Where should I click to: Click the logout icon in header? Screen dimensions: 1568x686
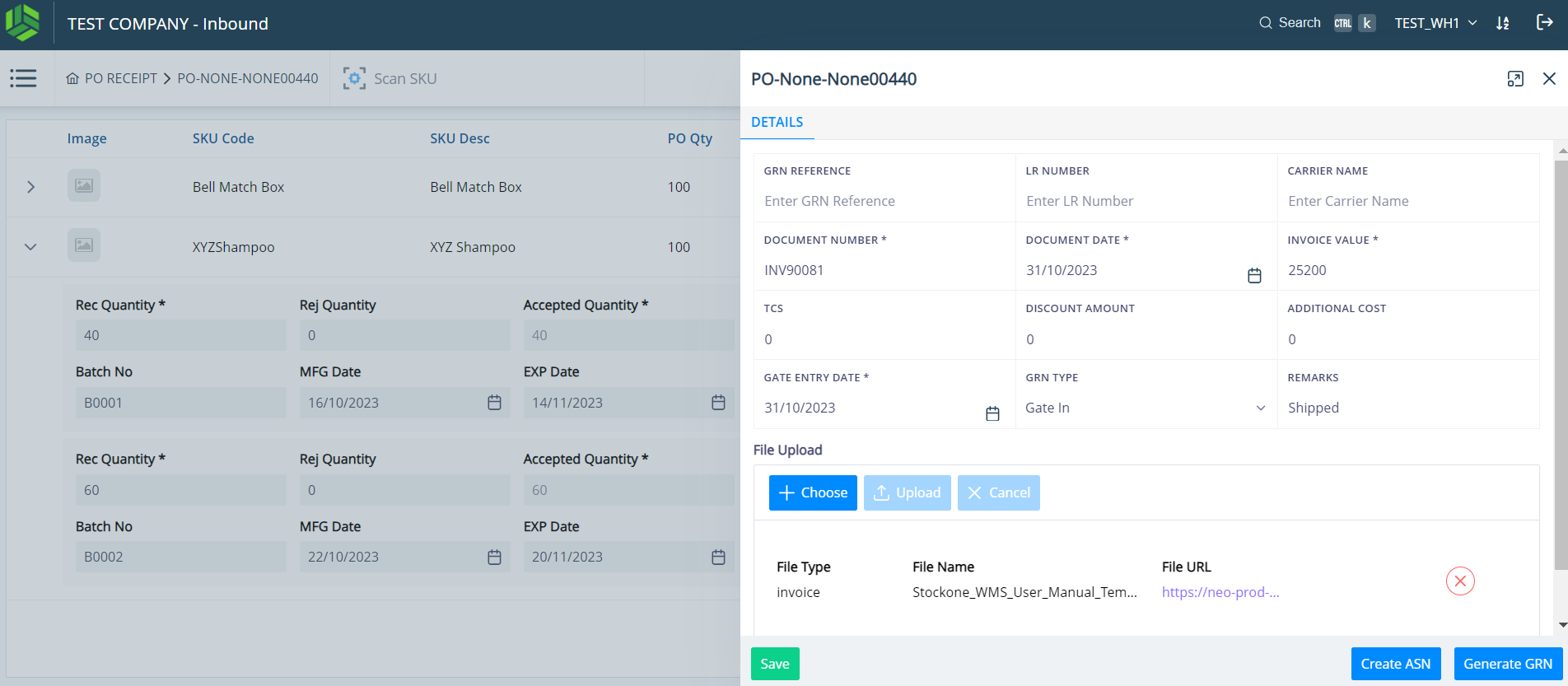[1544, 23]
